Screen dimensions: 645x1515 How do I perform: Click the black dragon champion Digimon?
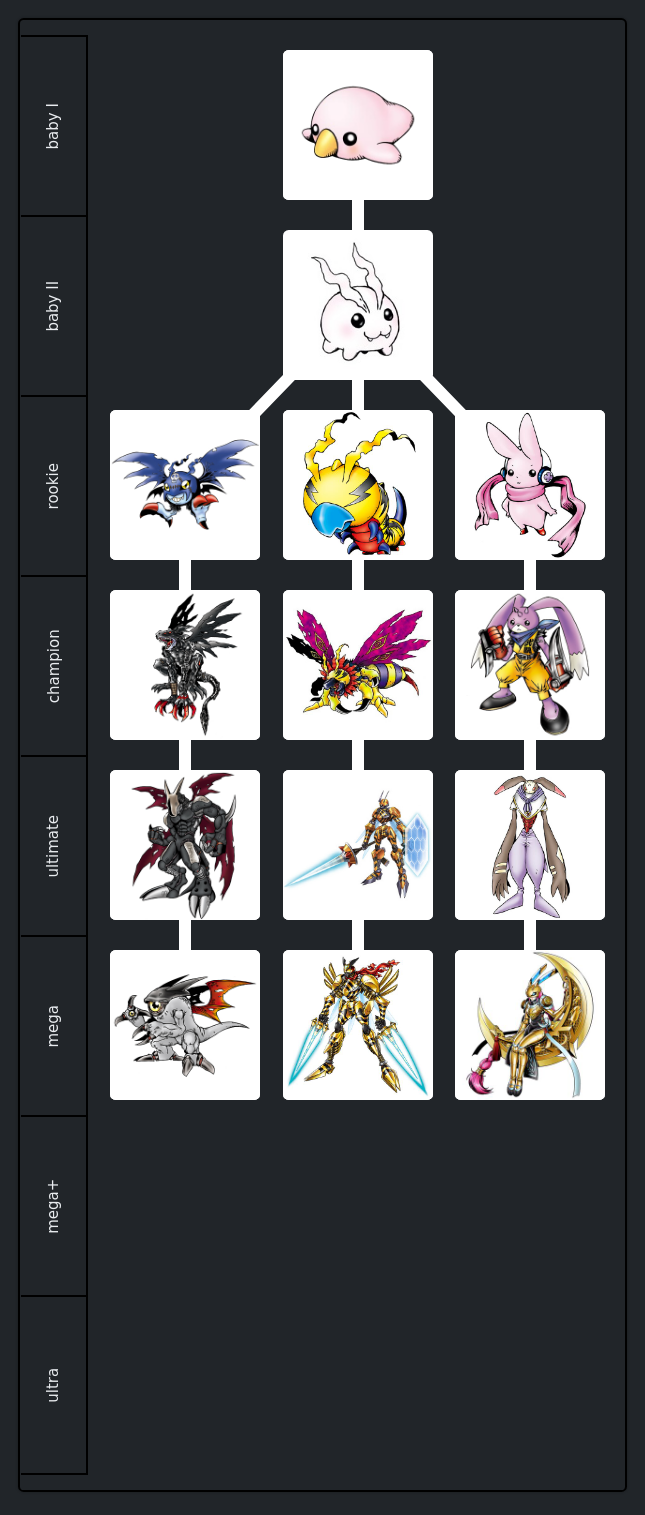(185, 665)
